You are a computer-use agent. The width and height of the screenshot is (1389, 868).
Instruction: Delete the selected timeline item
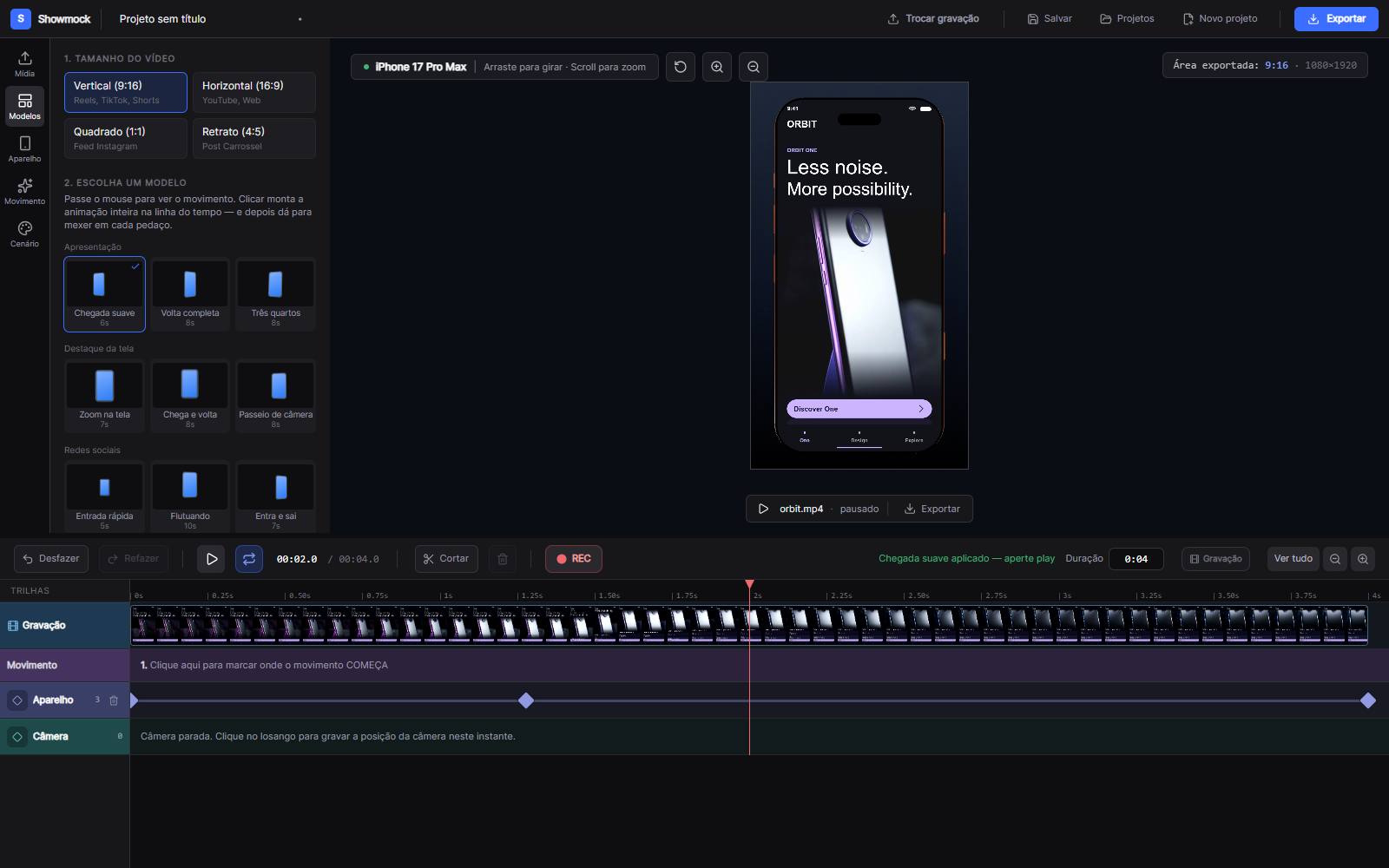pyautogui.click(x=503, y=559)
